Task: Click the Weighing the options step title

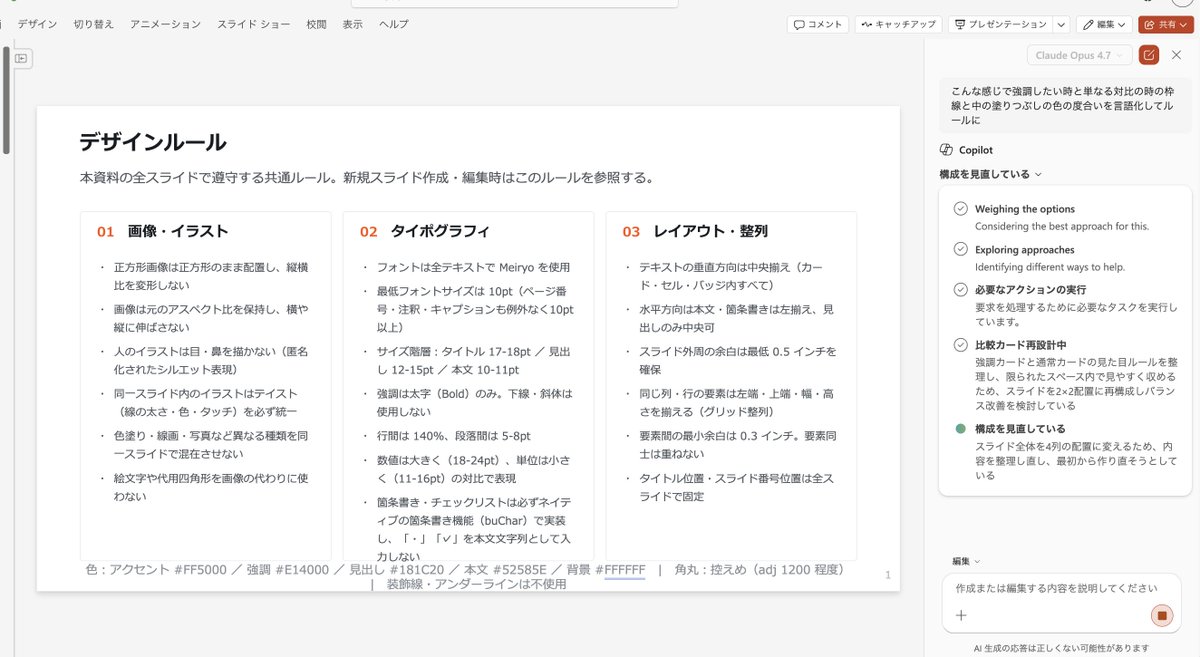Action: (1025, 209)
